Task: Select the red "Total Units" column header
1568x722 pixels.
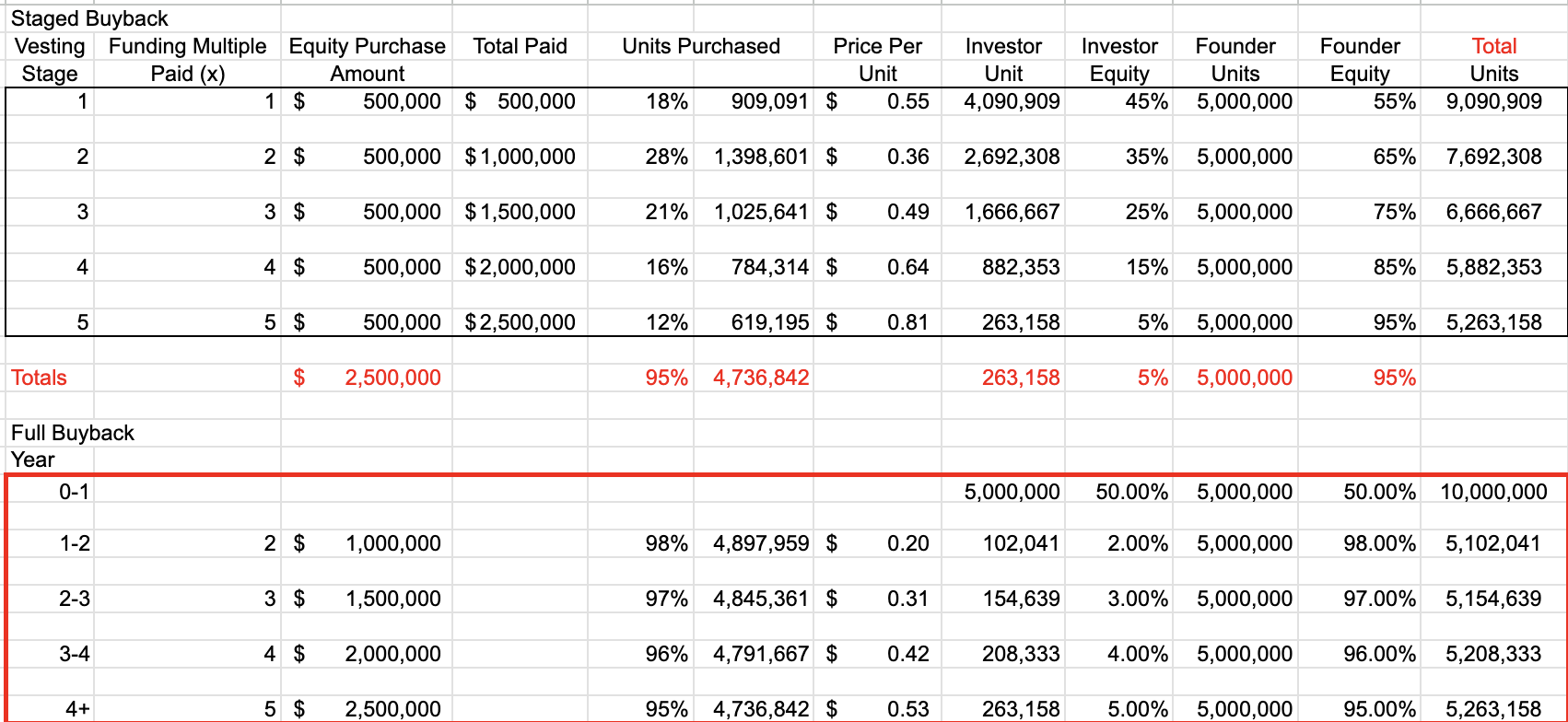Action: pyautogui.click(x=1493, y=60)
